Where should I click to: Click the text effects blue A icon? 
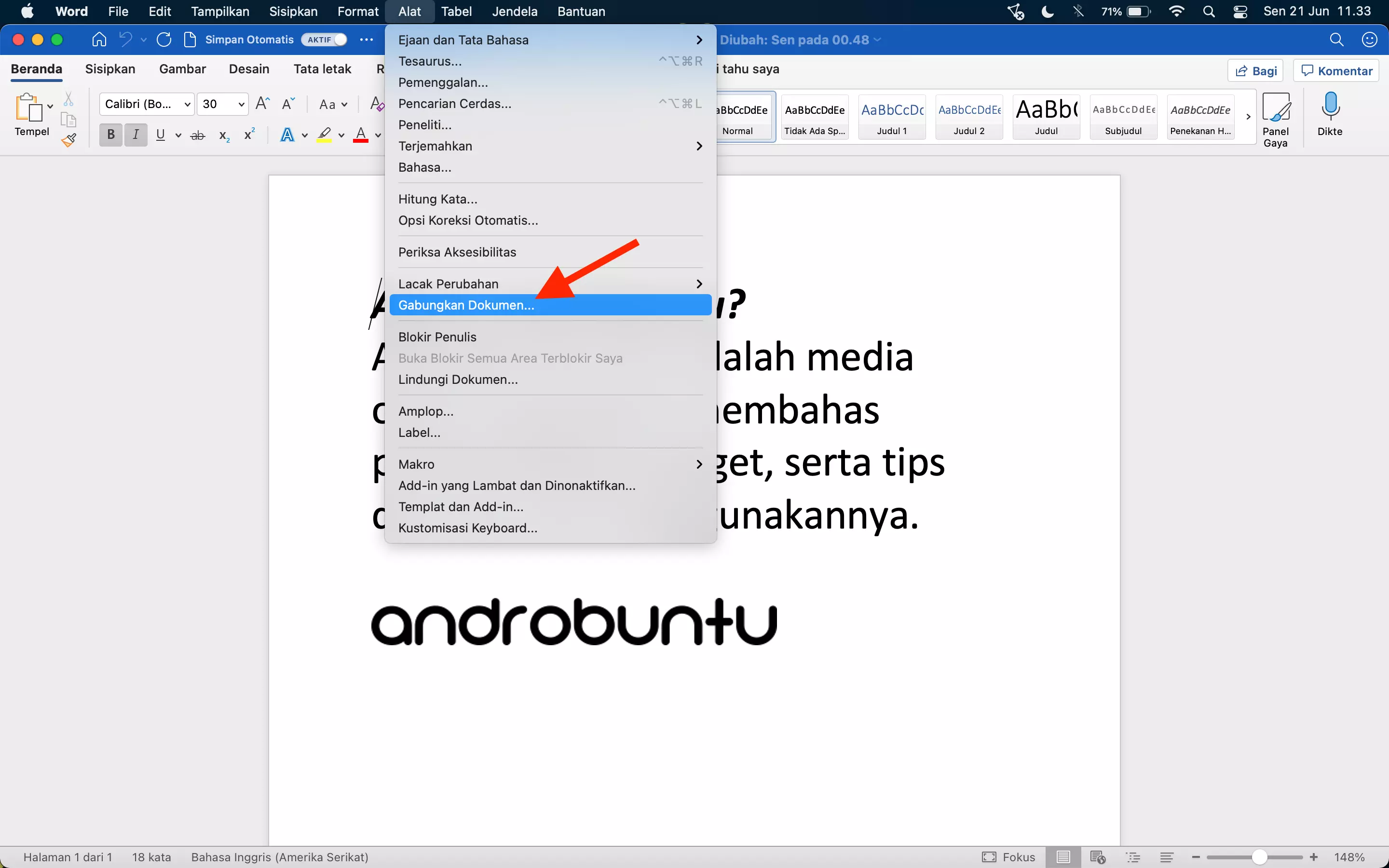click(x=287, y=135)
